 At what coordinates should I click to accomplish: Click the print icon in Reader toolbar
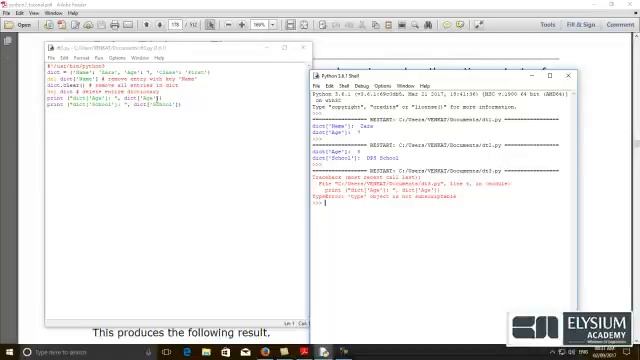tap(115, 25)
